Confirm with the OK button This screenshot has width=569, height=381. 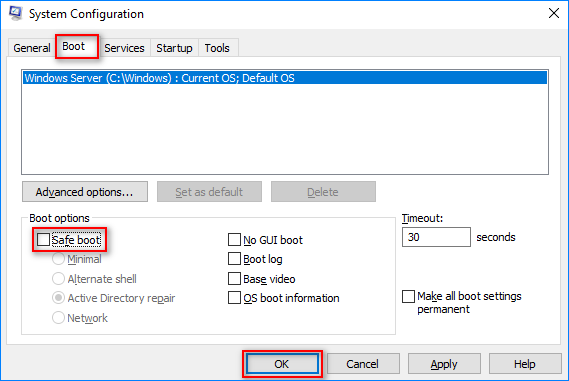point(282,364)
